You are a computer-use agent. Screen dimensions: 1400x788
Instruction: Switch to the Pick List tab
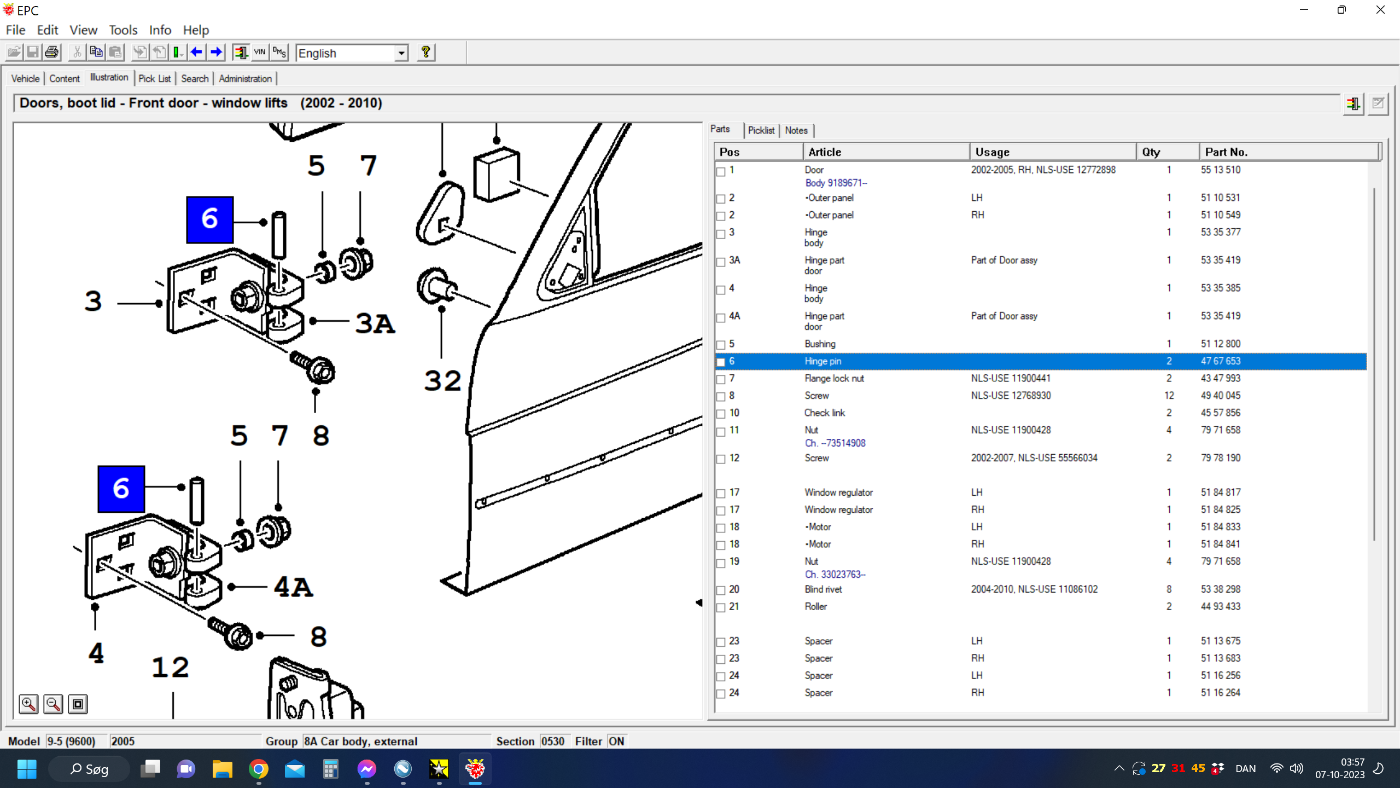point(155,79)
